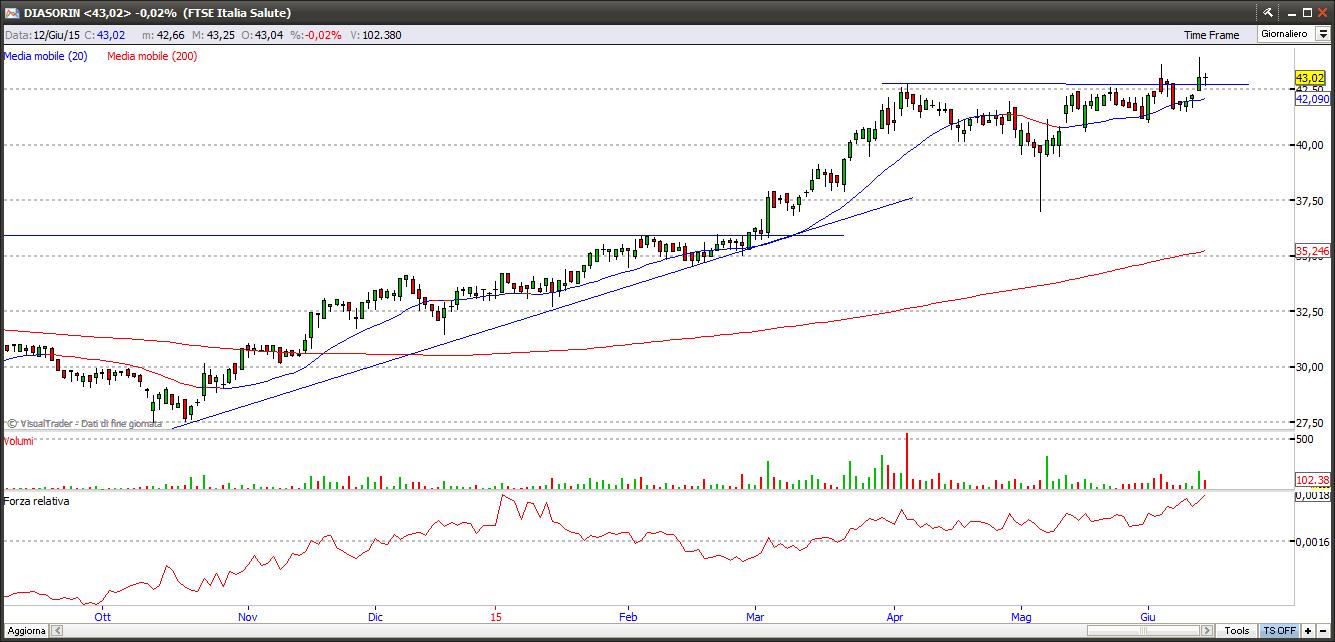Open the Tools button
Viewport: 1335px width, 642px height.
1237,631
